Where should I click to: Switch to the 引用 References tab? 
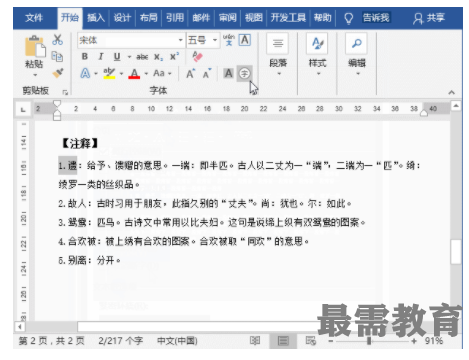[175, 18]
